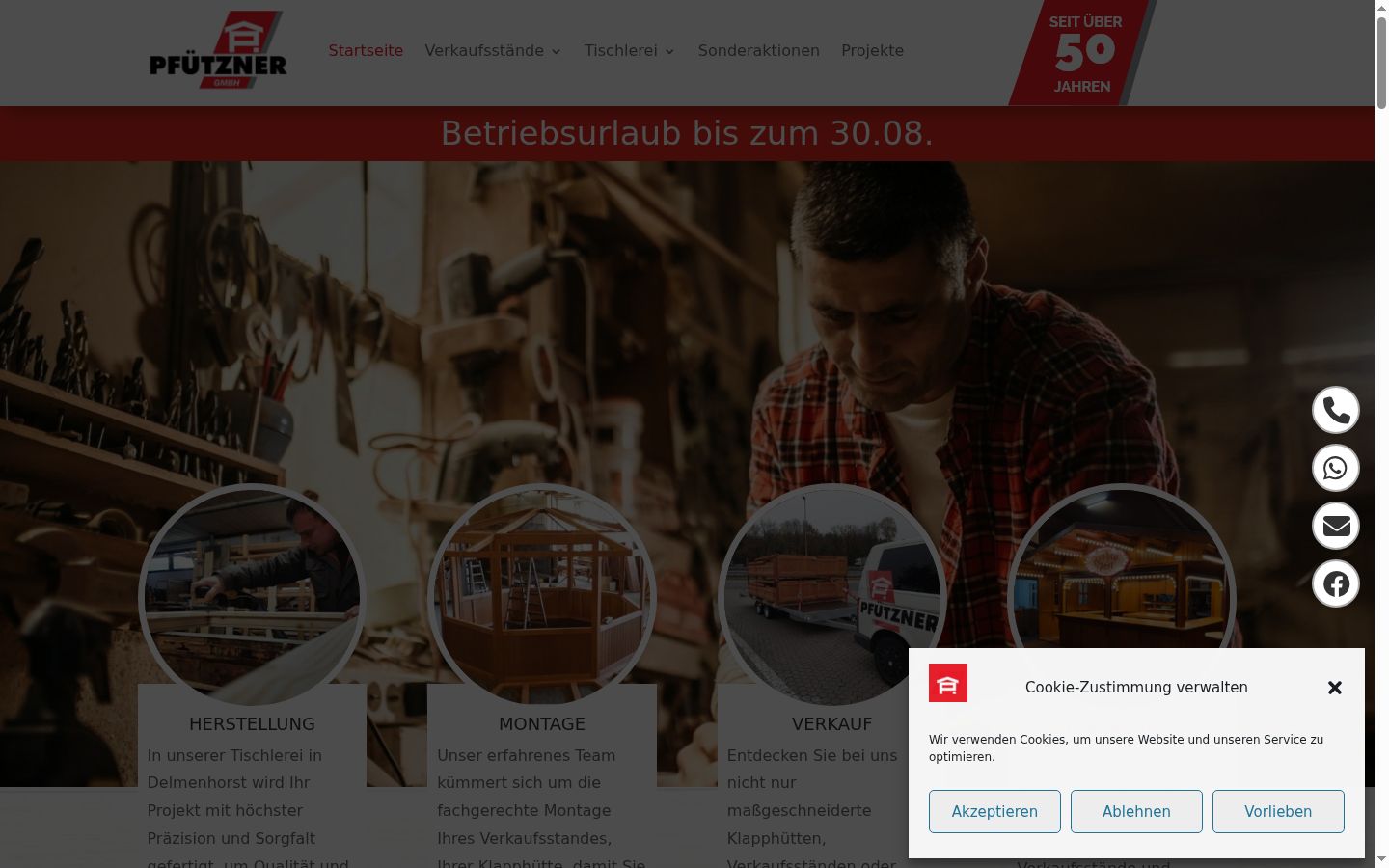Click the HERSTELLUNG heading

[x=252, y=723]
